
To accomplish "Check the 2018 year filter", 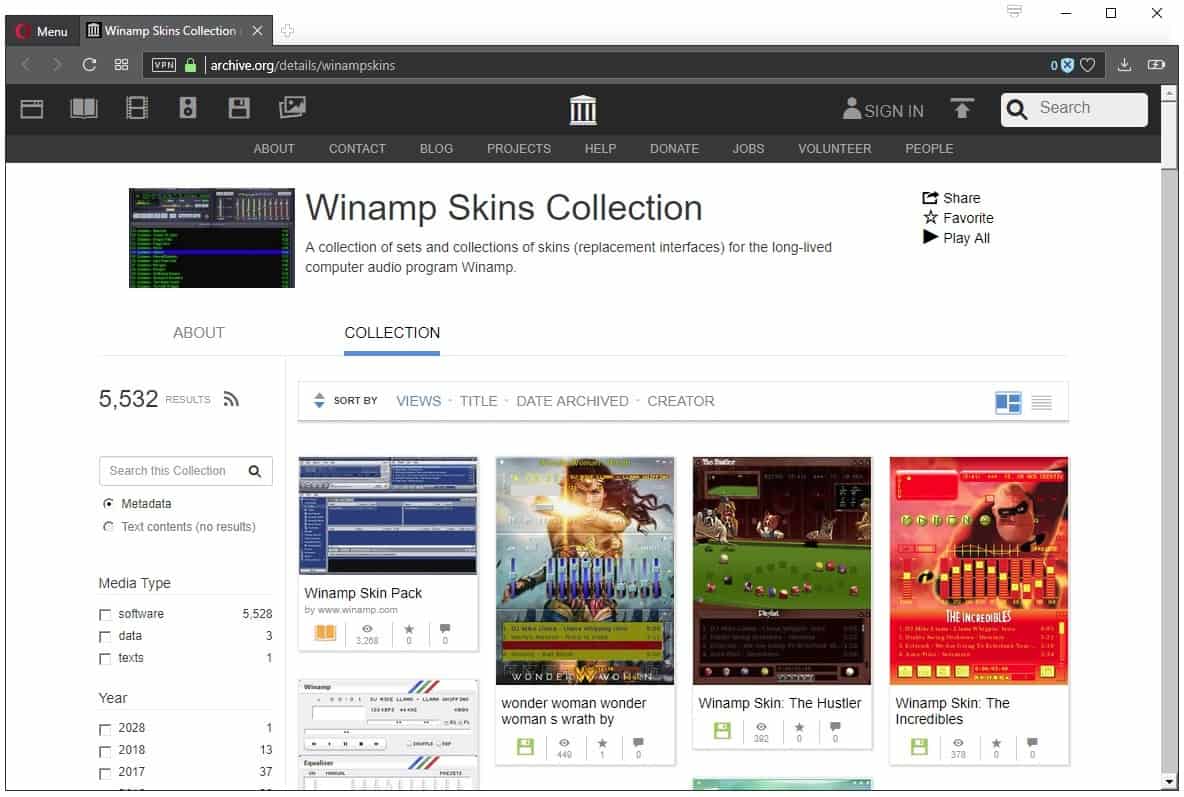I will click(x=105, y=749).
